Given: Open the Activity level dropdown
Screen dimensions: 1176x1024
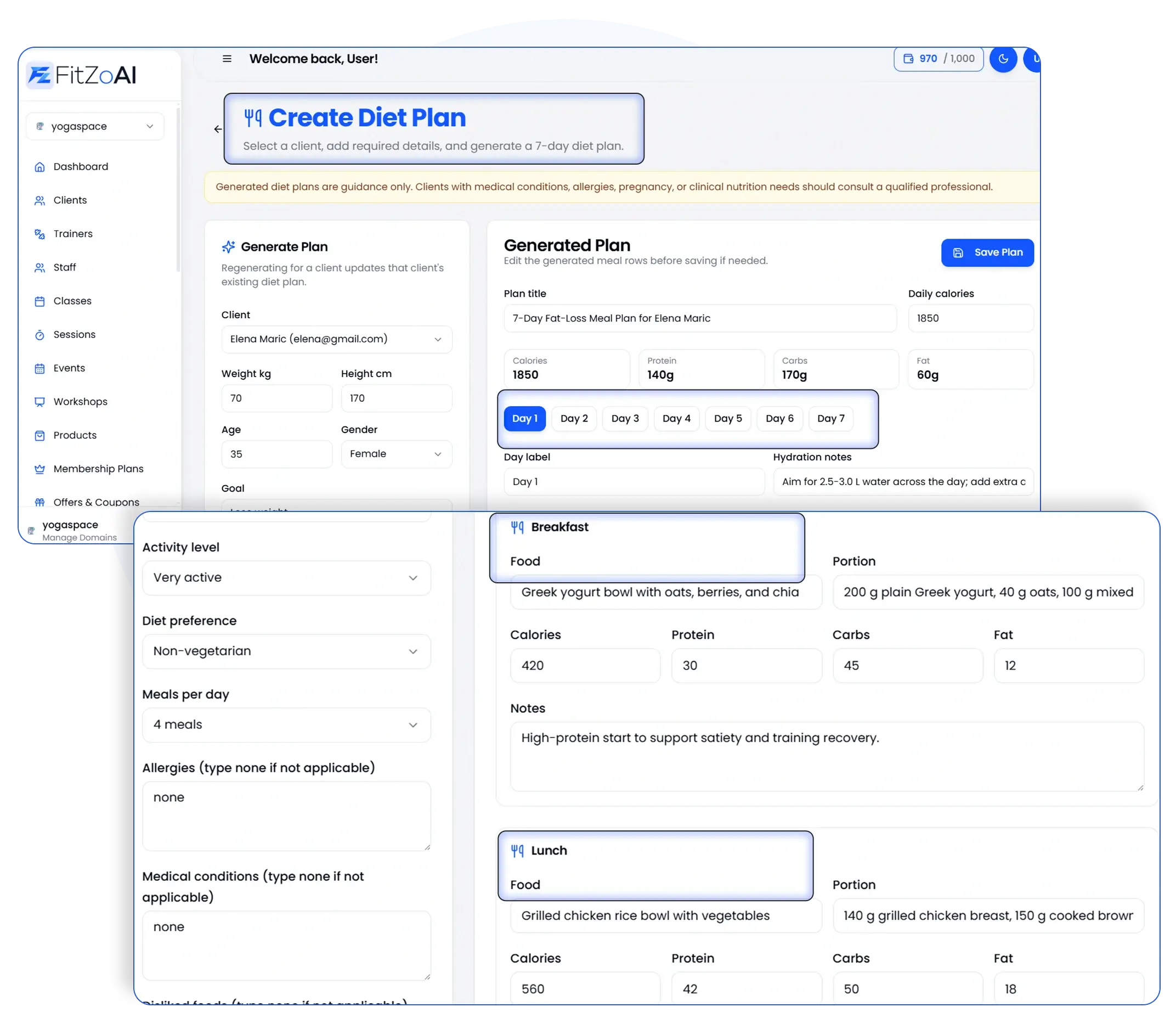Looking at the screenshot, I should pyautogui.click(x=286, y=578).
